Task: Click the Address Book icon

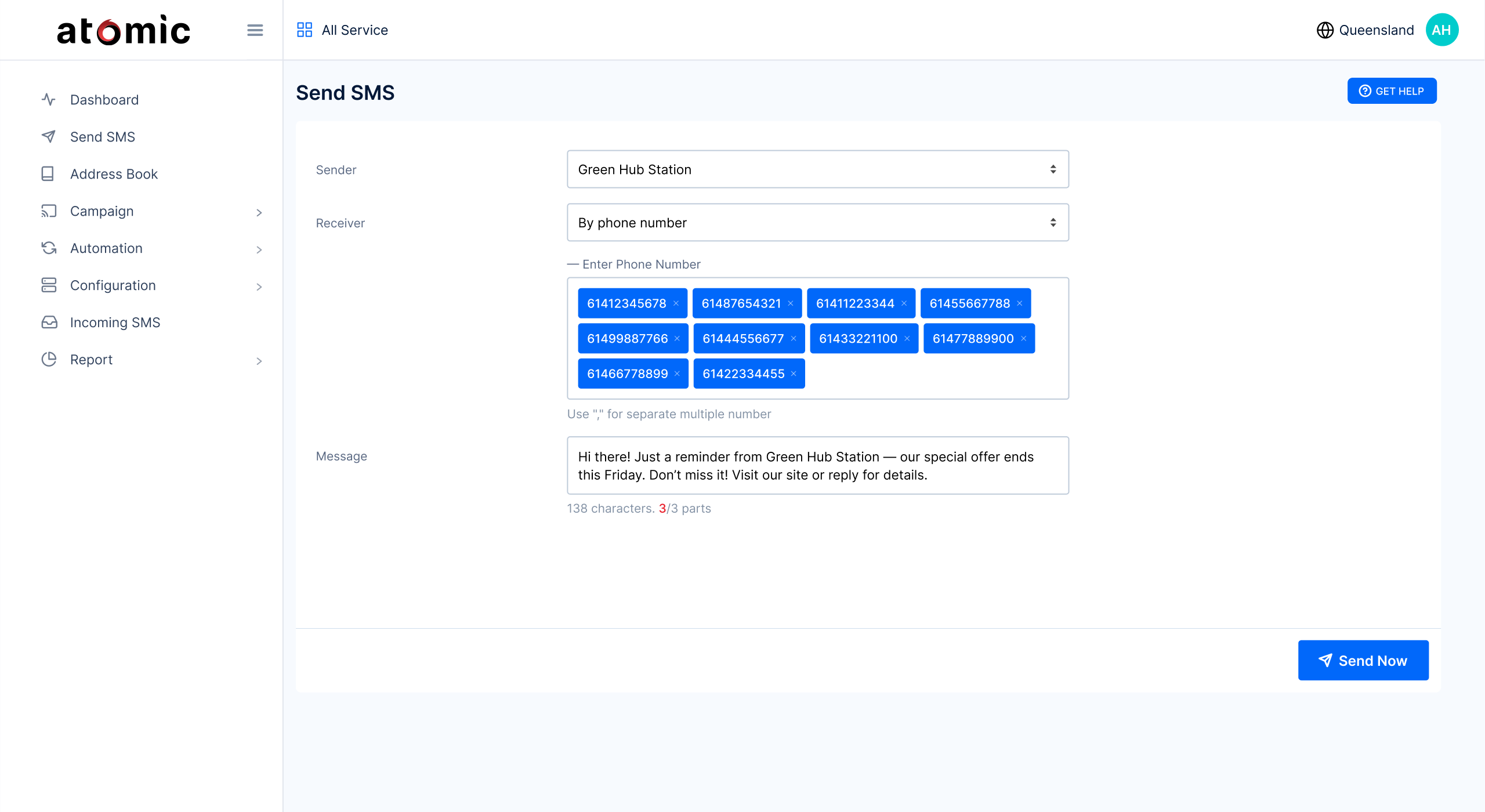Action: (49, 174)
